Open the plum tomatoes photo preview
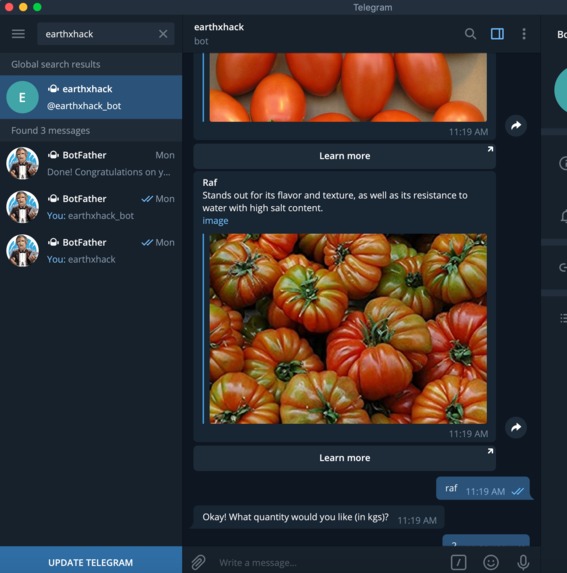This screenshot has width=567, height=573. point(348,87)
